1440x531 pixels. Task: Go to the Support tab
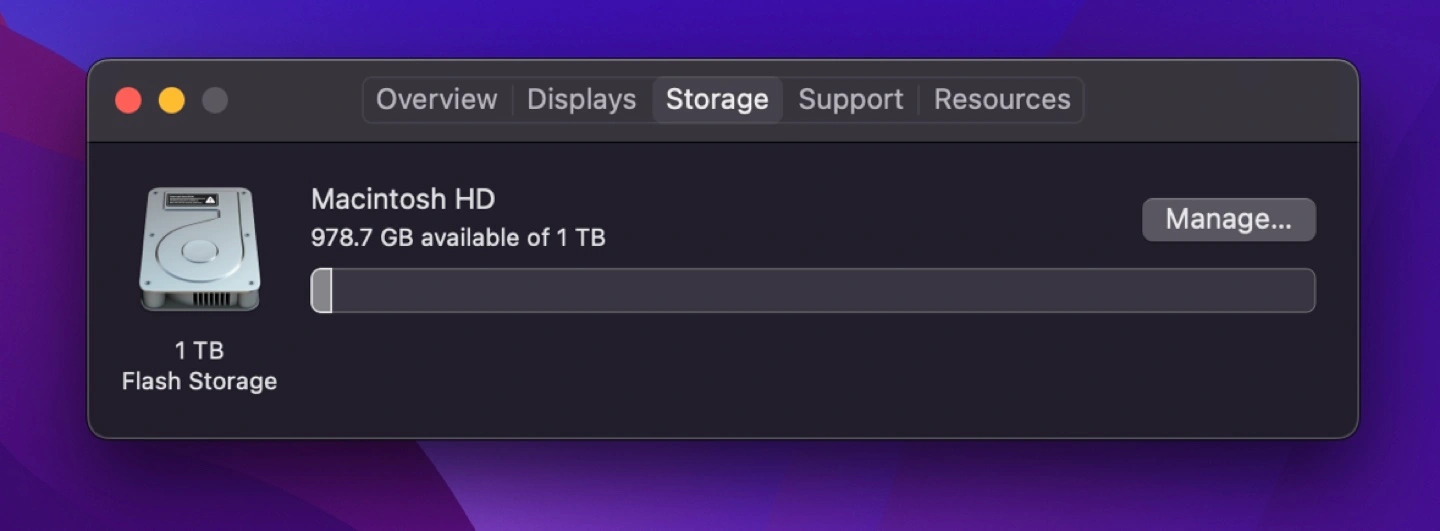(x=850, y=100)
